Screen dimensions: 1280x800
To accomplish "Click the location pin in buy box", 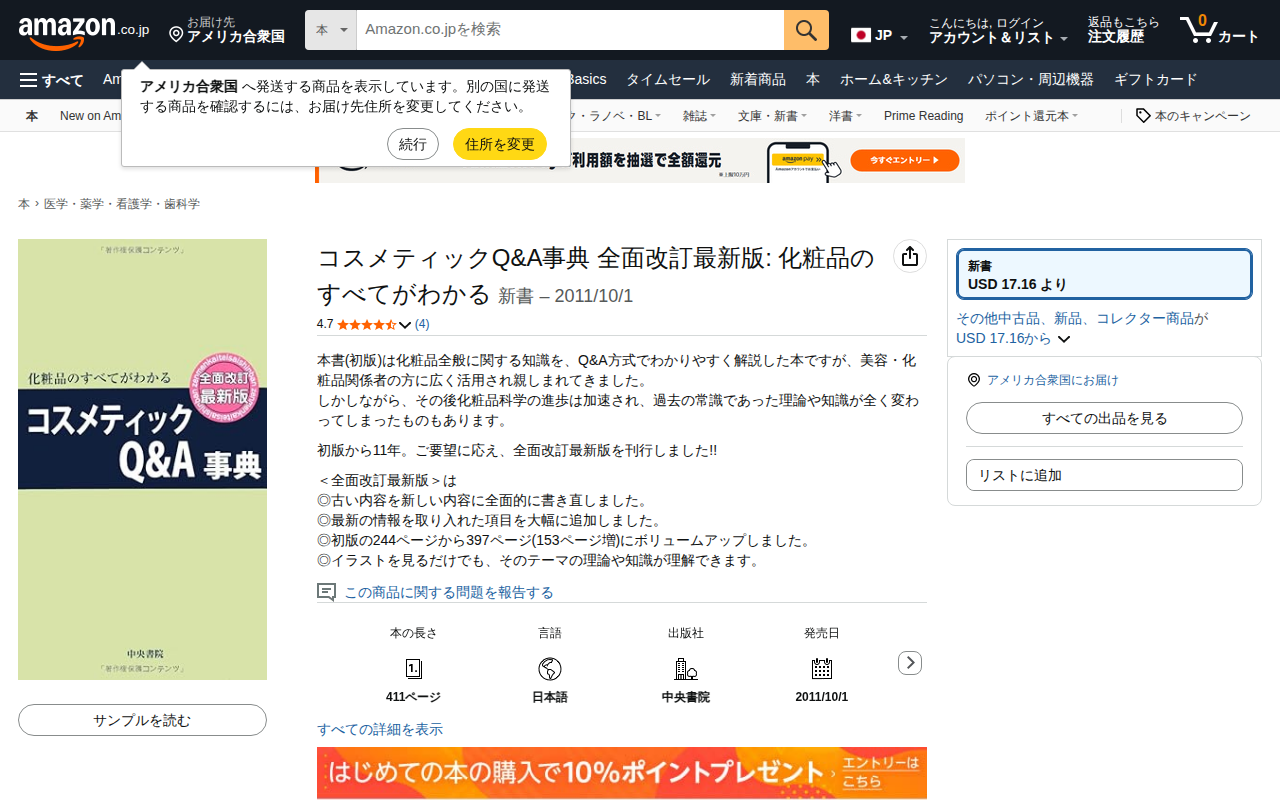I will point(974,380).
